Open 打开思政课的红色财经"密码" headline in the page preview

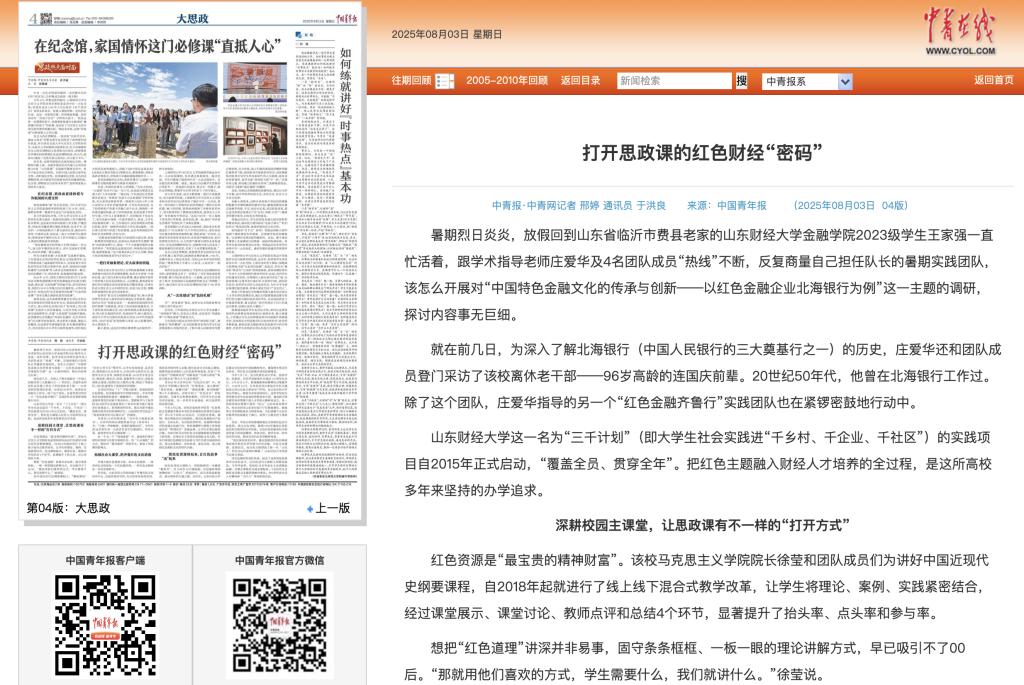tap(189, 352)
